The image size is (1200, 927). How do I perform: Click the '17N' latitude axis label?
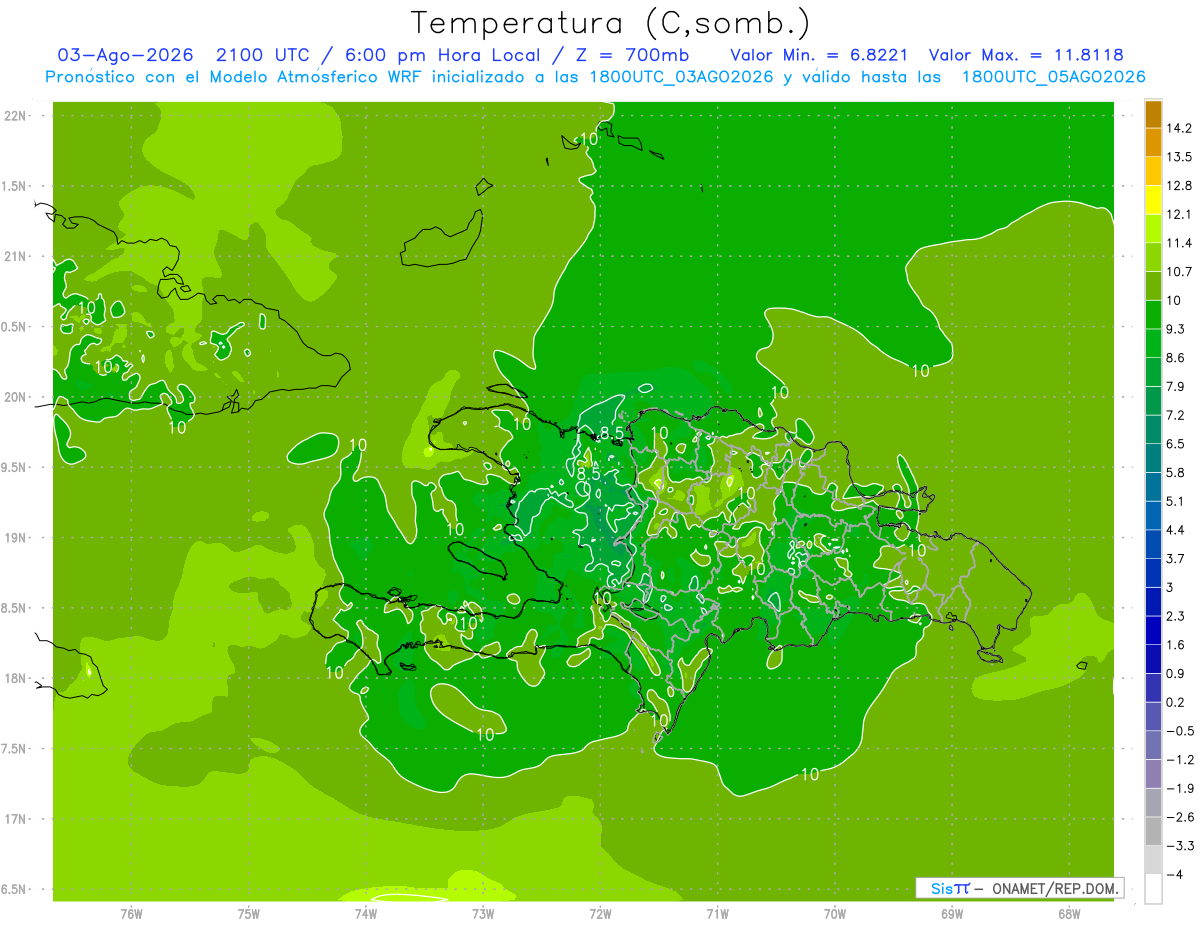point(16,819)
